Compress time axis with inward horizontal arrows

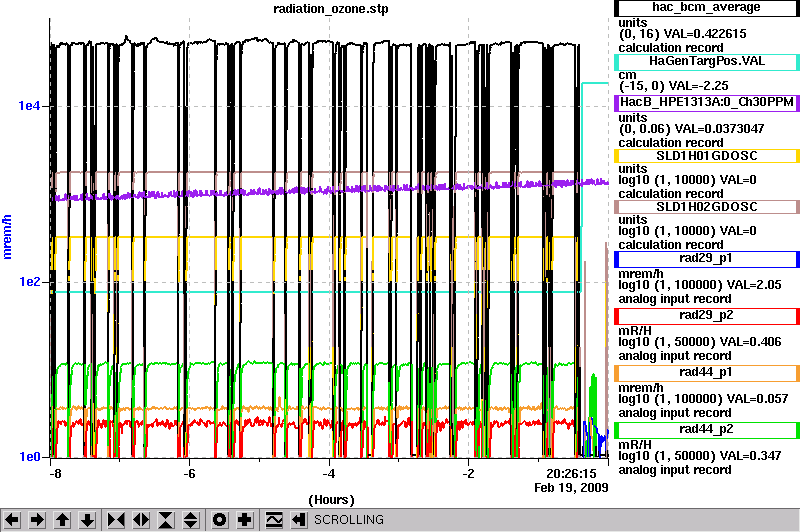(116, 520)
